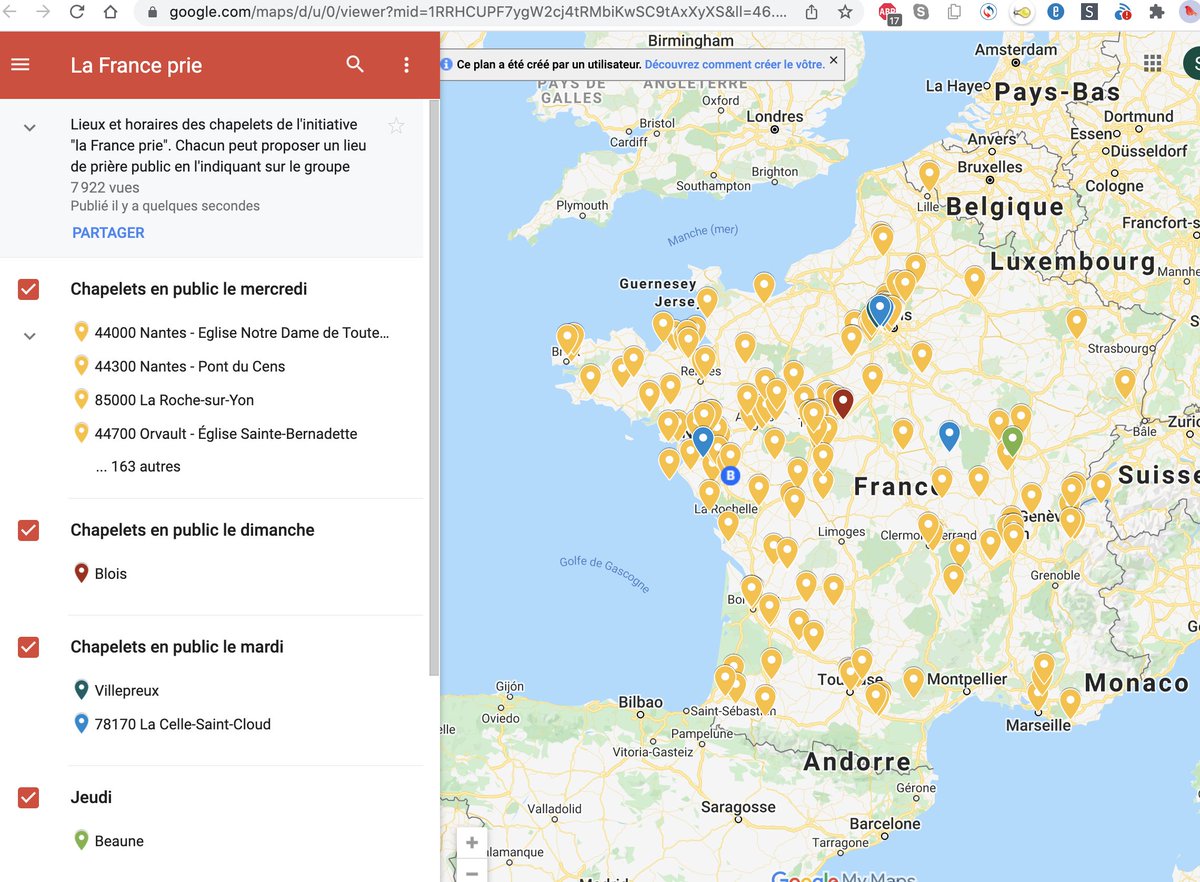Click the 'La France prie' map title
Viewport: 1200px width, 882px height.
[136, 66]
